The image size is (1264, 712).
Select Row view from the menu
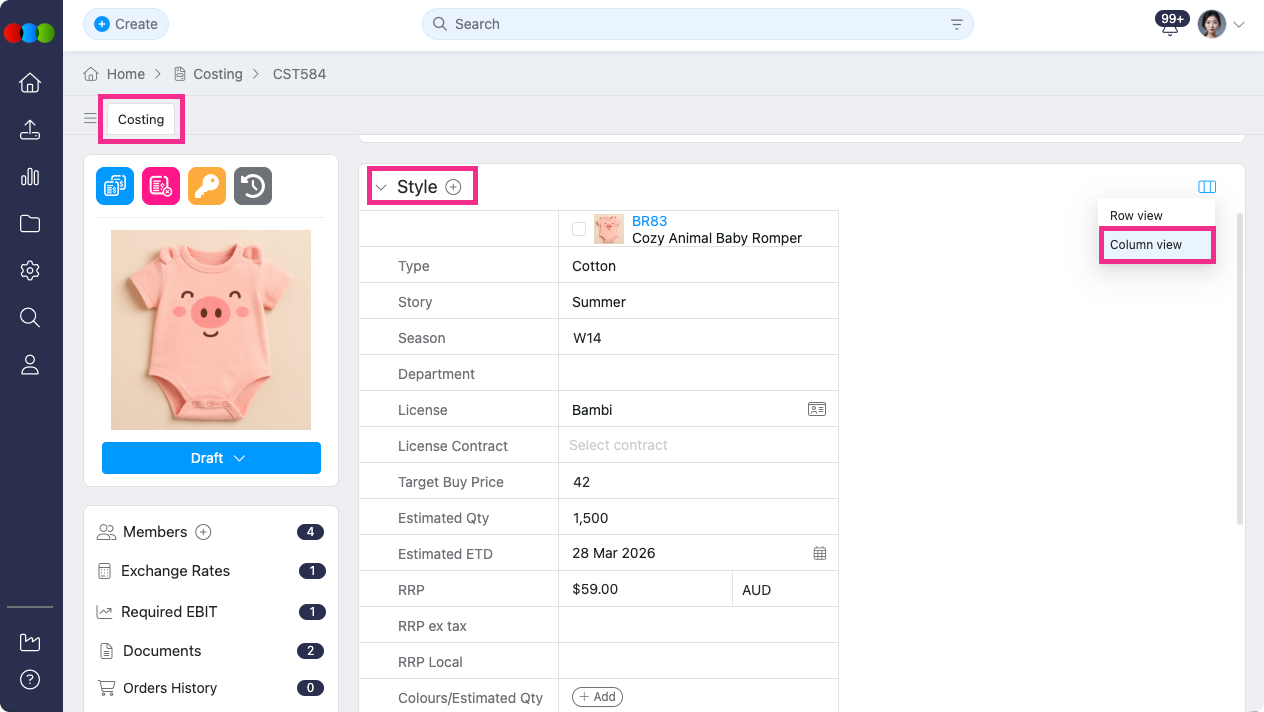point(1136,216)
